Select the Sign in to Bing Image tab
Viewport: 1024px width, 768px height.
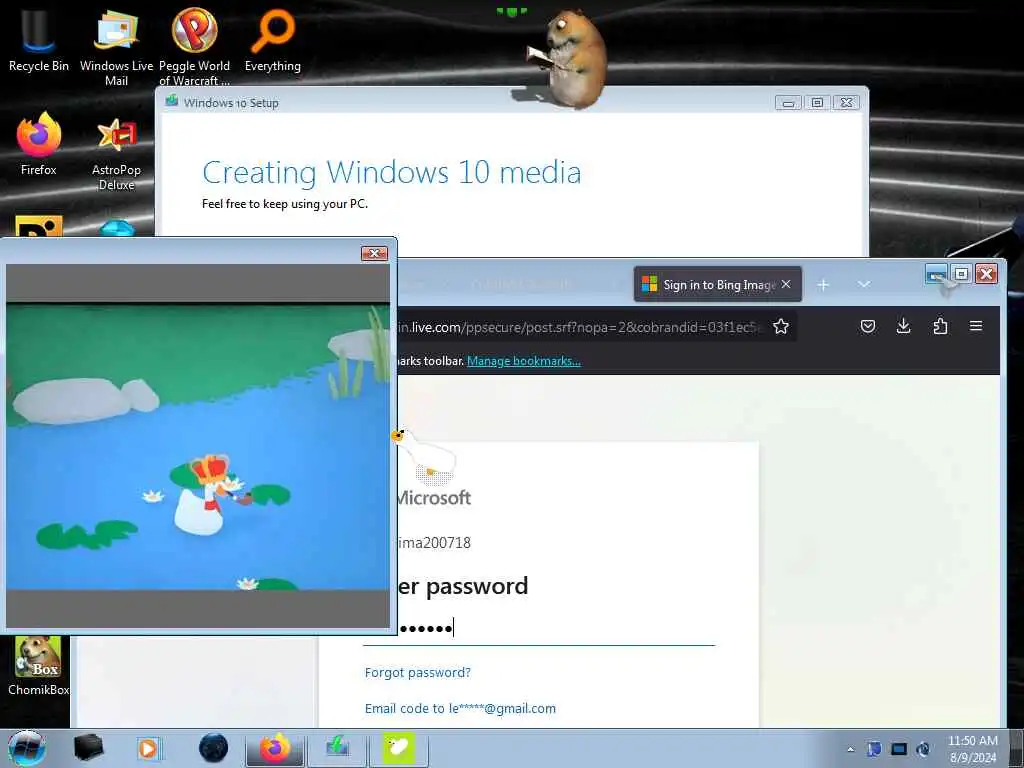tap(711, 285)
